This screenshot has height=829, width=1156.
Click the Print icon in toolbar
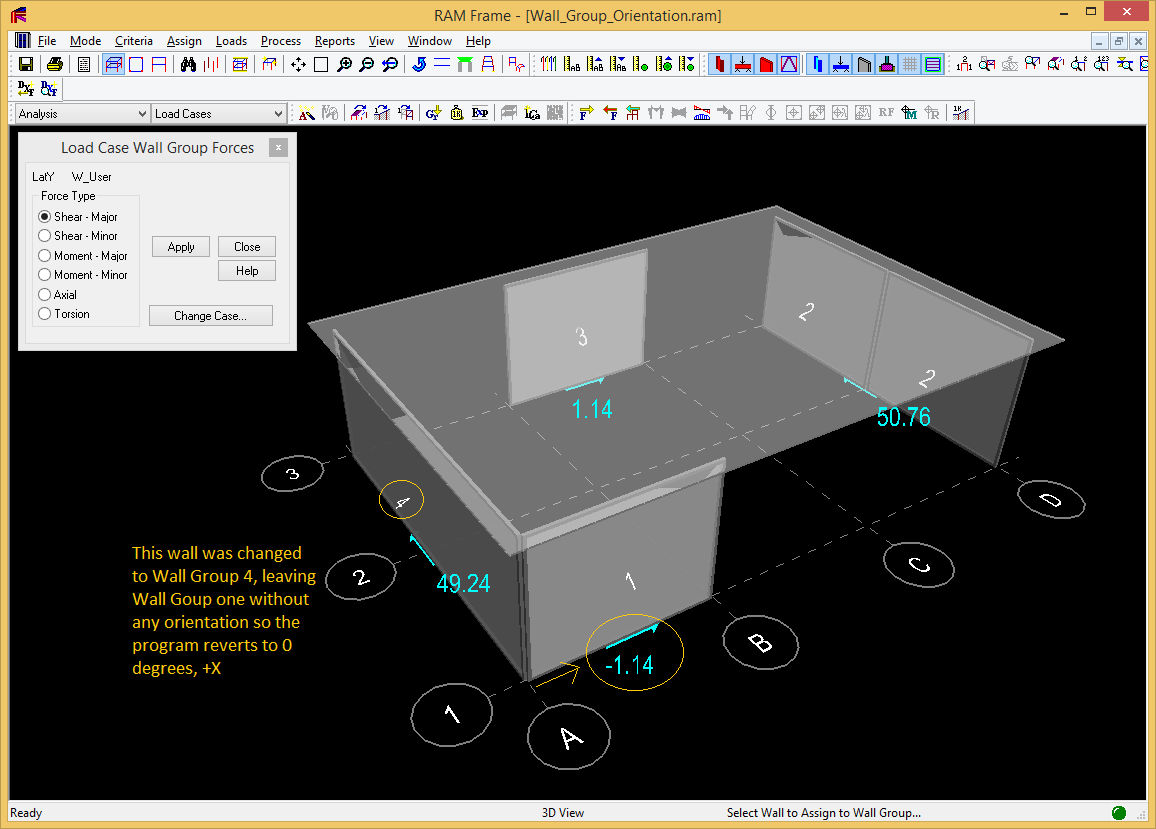pos(55,65)
